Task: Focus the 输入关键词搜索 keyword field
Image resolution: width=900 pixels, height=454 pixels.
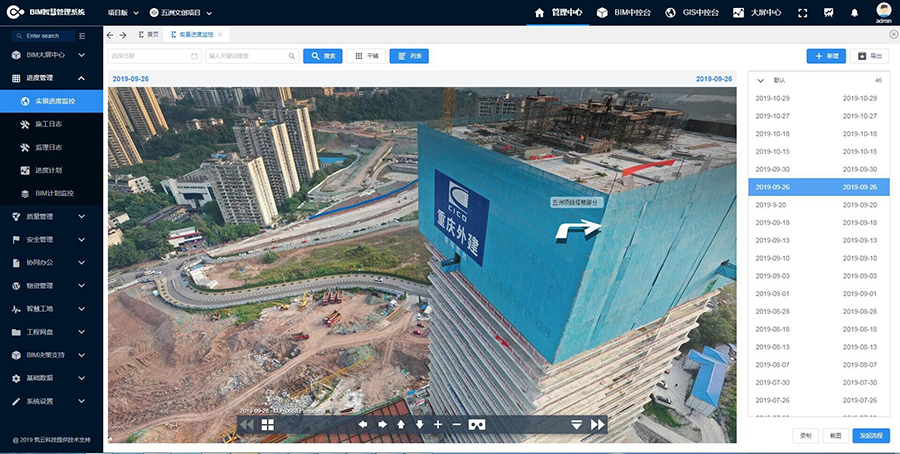Action: click(x=252, y=56)
